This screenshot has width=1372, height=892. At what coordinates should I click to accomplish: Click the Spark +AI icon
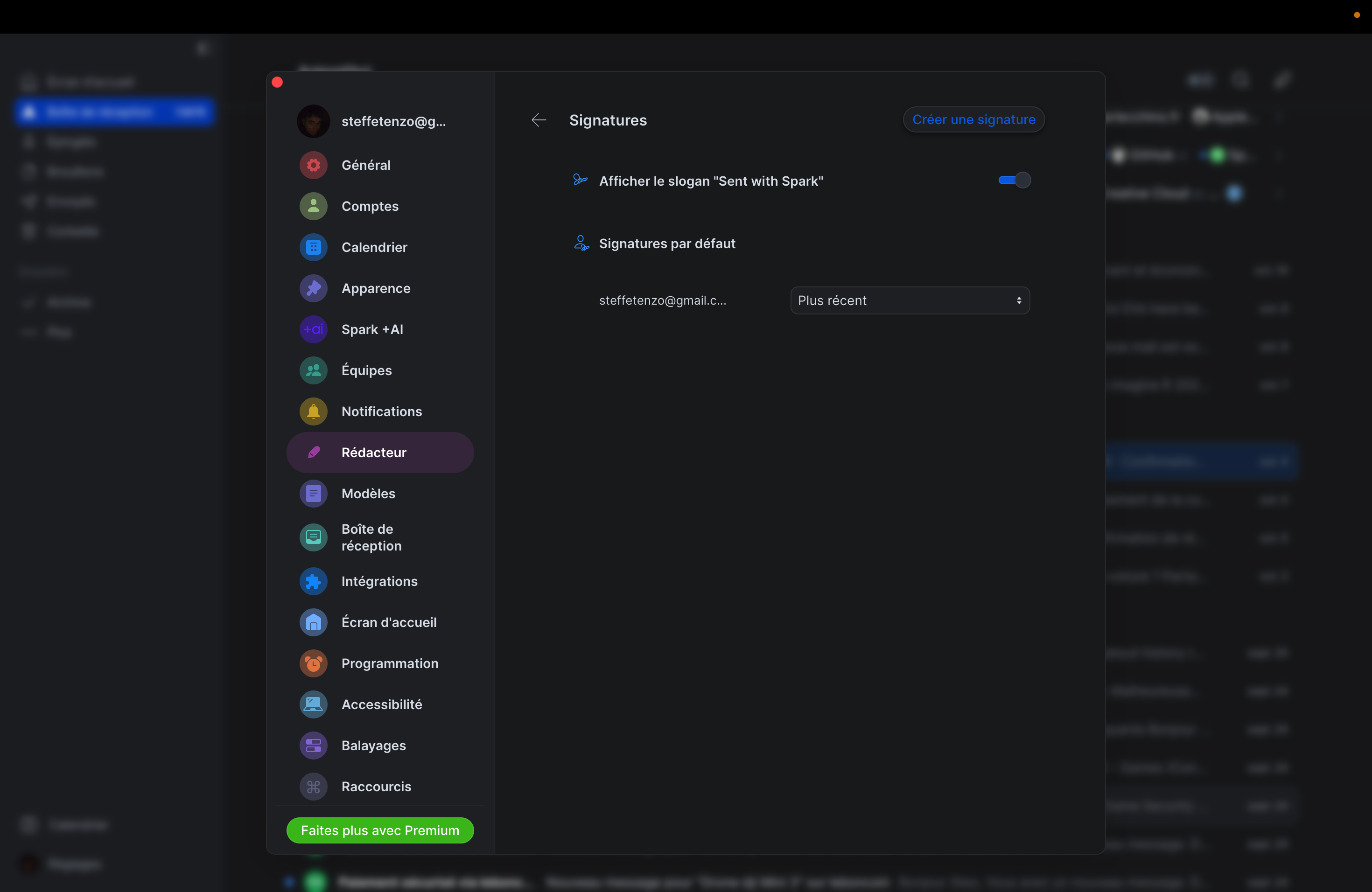pyautogui.click(x=313, y=329)
